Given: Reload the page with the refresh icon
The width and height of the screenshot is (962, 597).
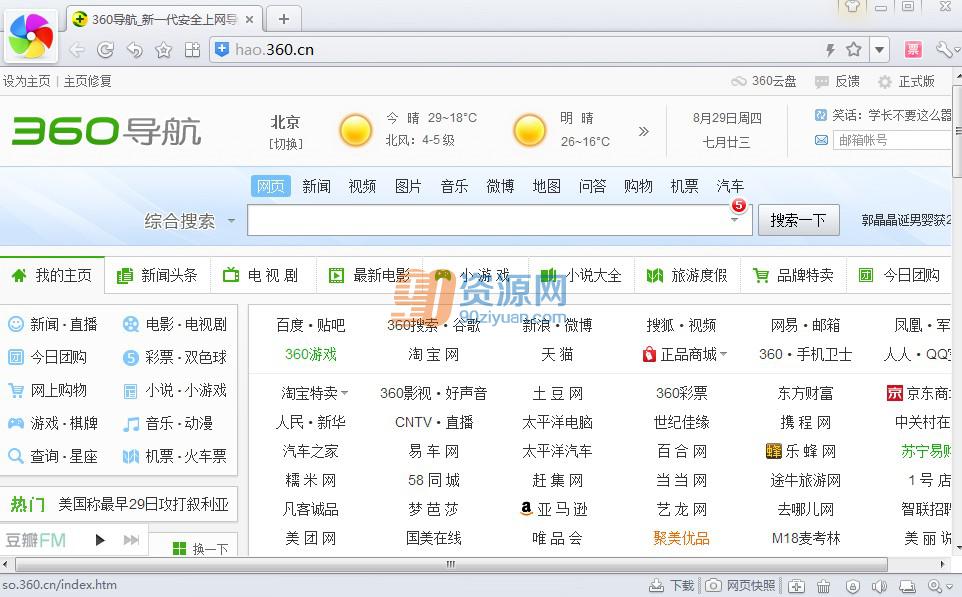Looking at the screenshot, I should point(106,50).
